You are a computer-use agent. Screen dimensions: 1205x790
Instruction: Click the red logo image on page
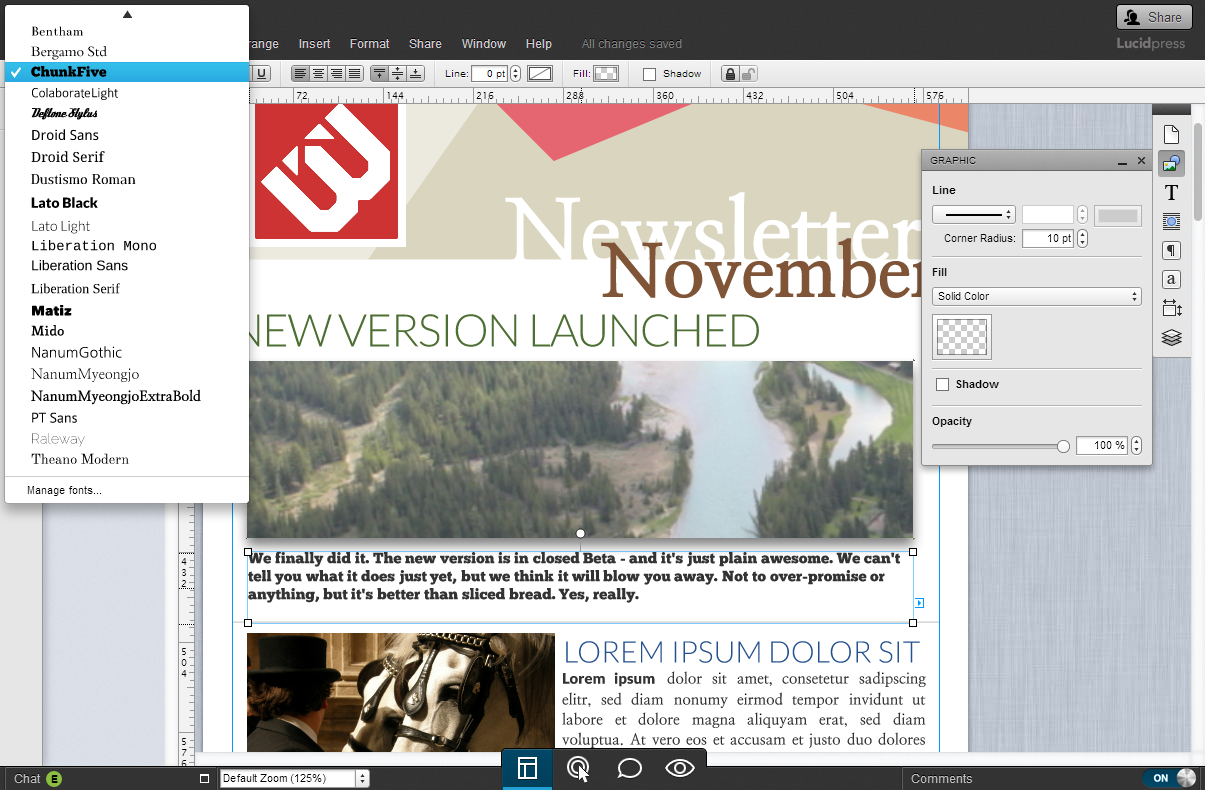326,171
